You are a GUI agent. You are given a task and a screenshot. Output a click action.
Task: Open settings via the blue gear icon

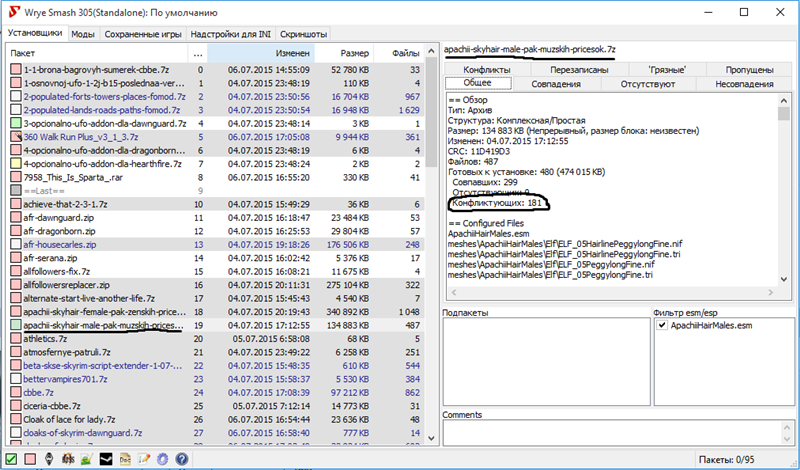coord(162,458)
